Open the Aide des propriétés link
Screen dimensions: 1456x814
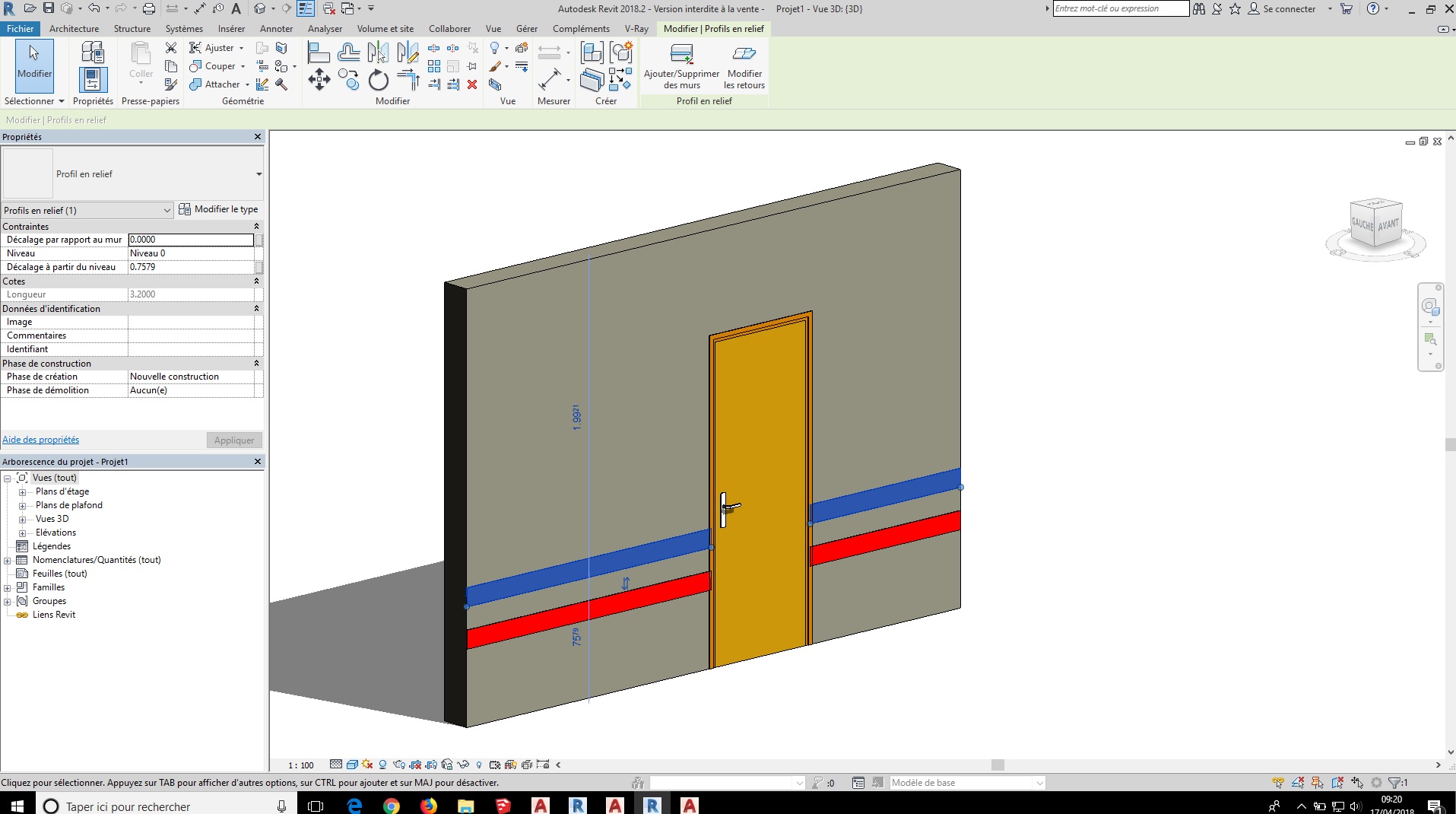pyautogui.click(x=41, y=440)
